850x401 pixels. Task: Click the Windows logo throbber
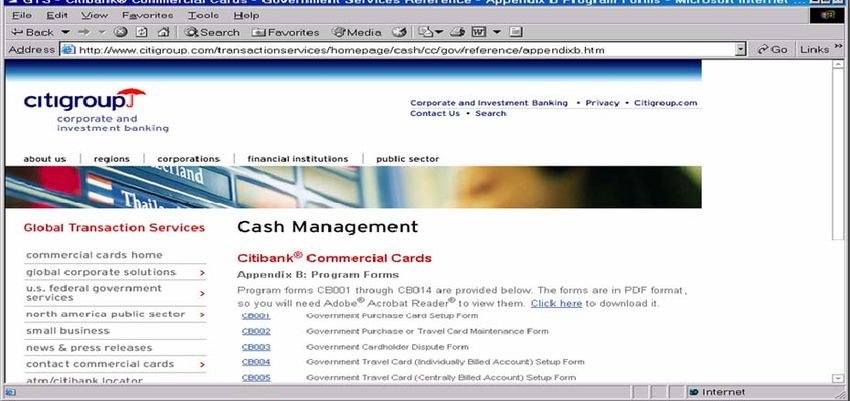click(827, 16)
